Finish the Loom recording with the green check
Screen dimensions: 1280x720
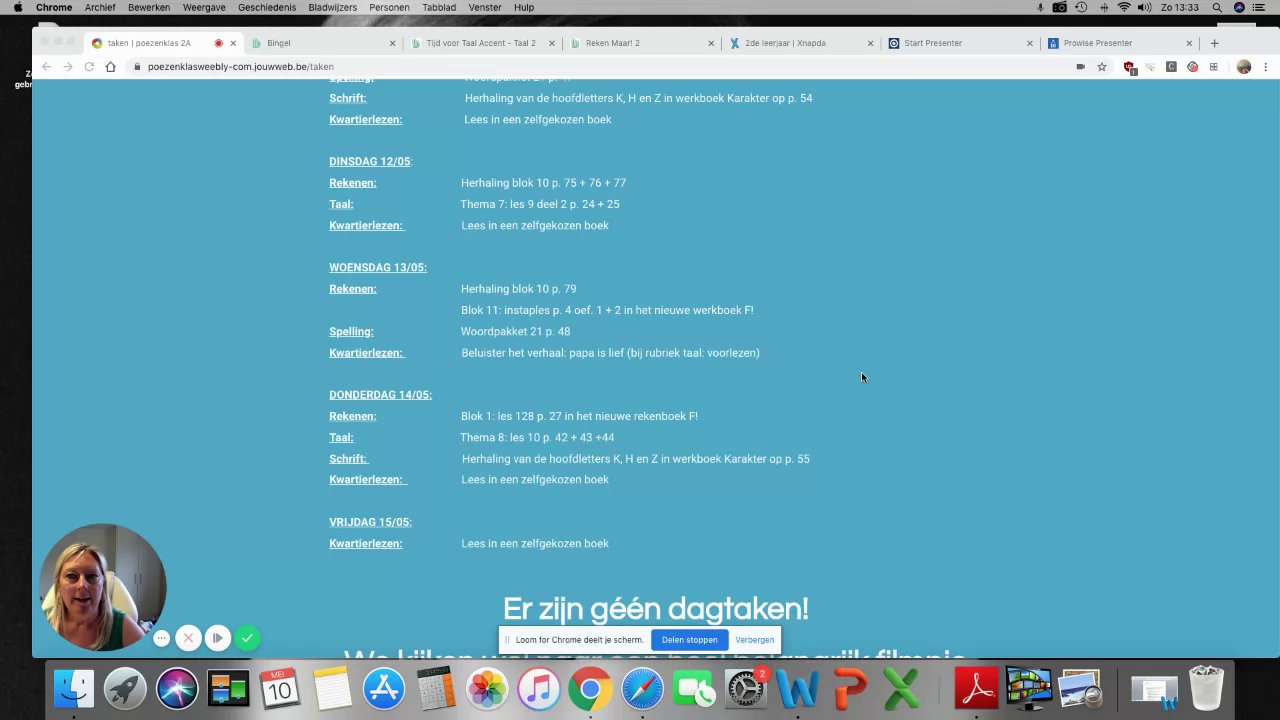click(x=247, y=637)
